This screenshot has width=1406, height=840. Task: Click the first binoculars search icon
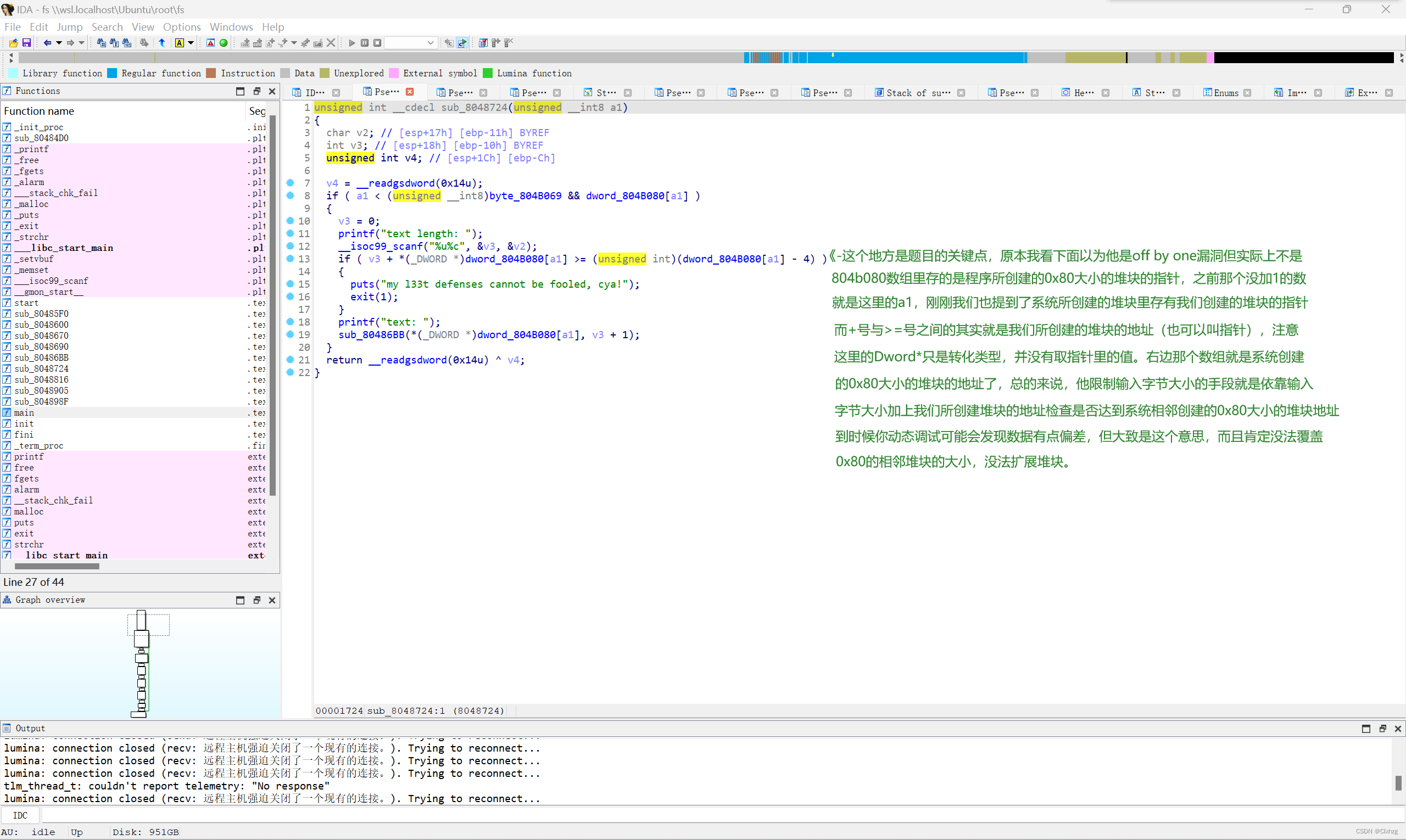click(102, 42)
